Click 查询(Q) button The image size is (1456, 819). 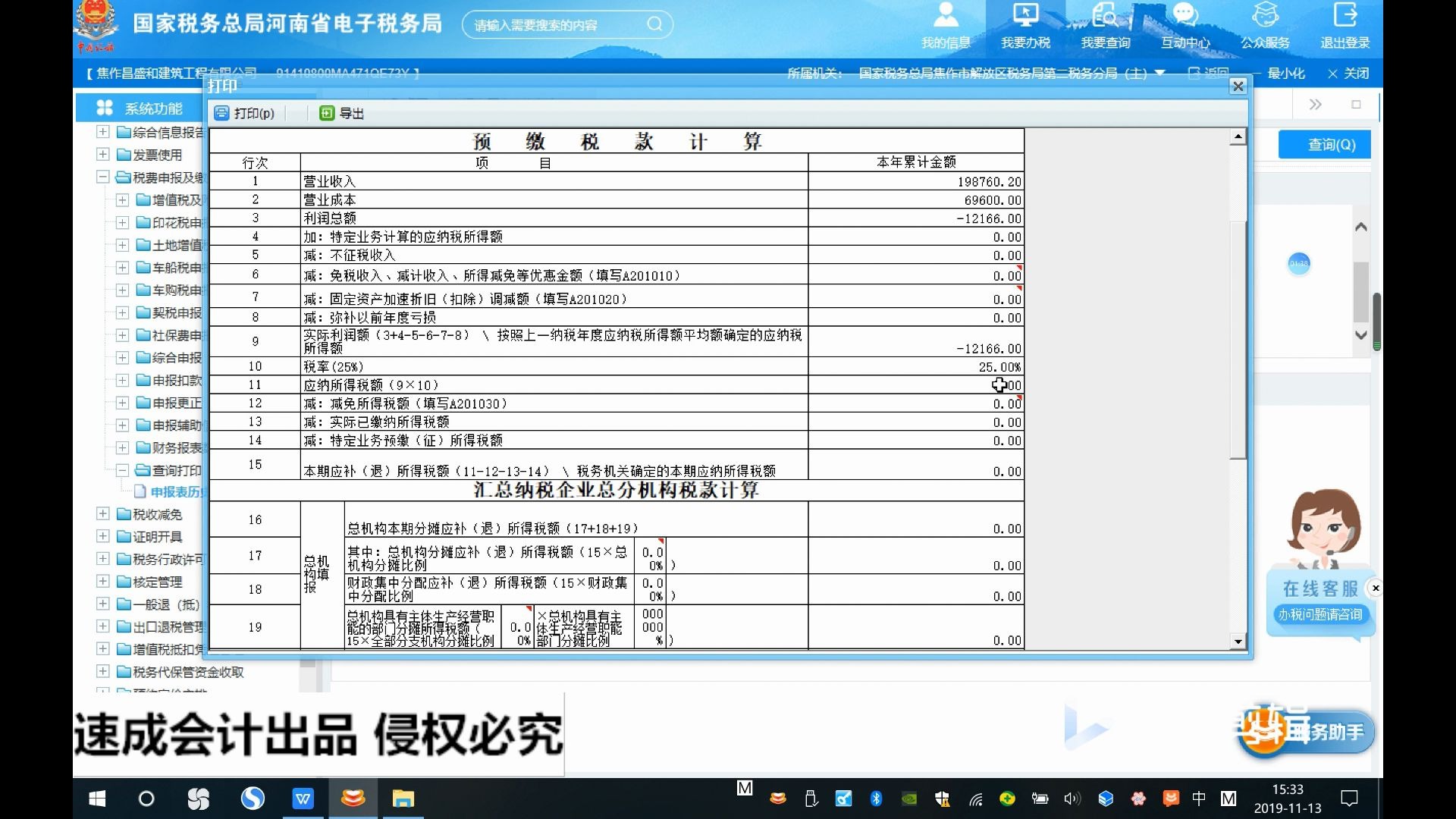1324,144
